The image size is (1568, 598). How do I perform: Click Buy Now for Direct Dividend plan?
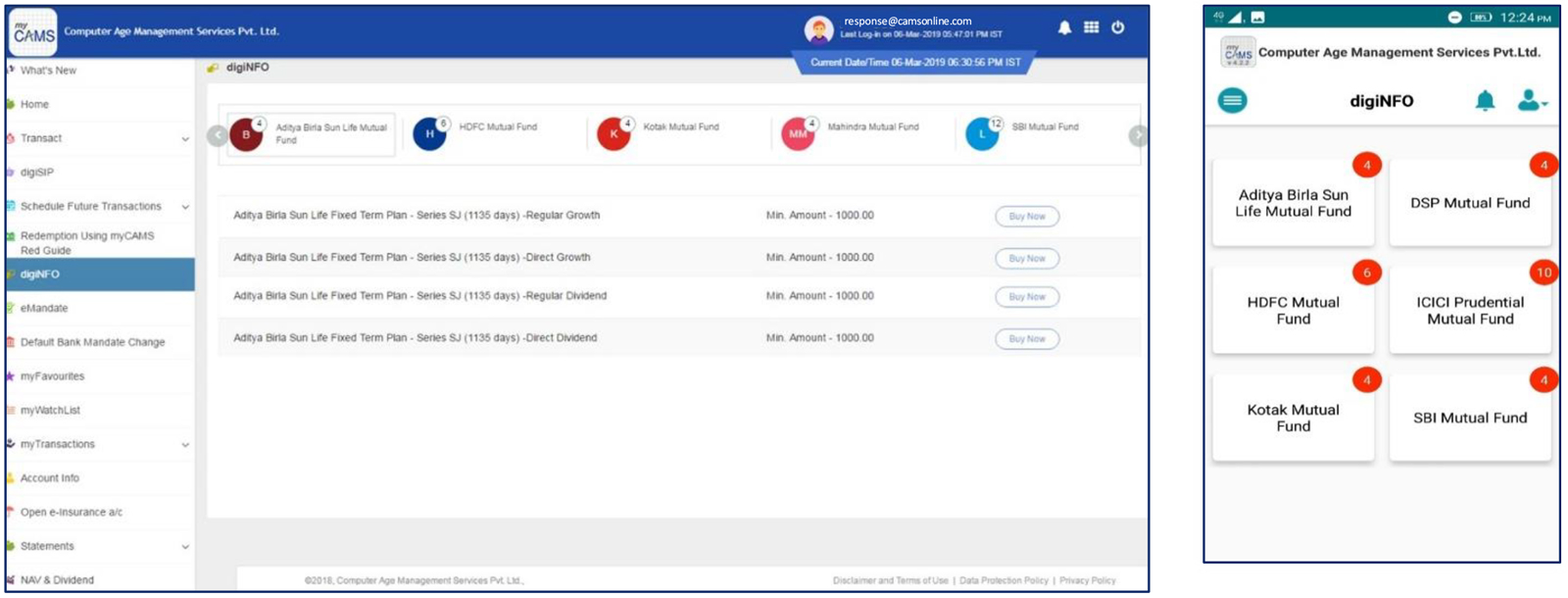coord(1027,339)
